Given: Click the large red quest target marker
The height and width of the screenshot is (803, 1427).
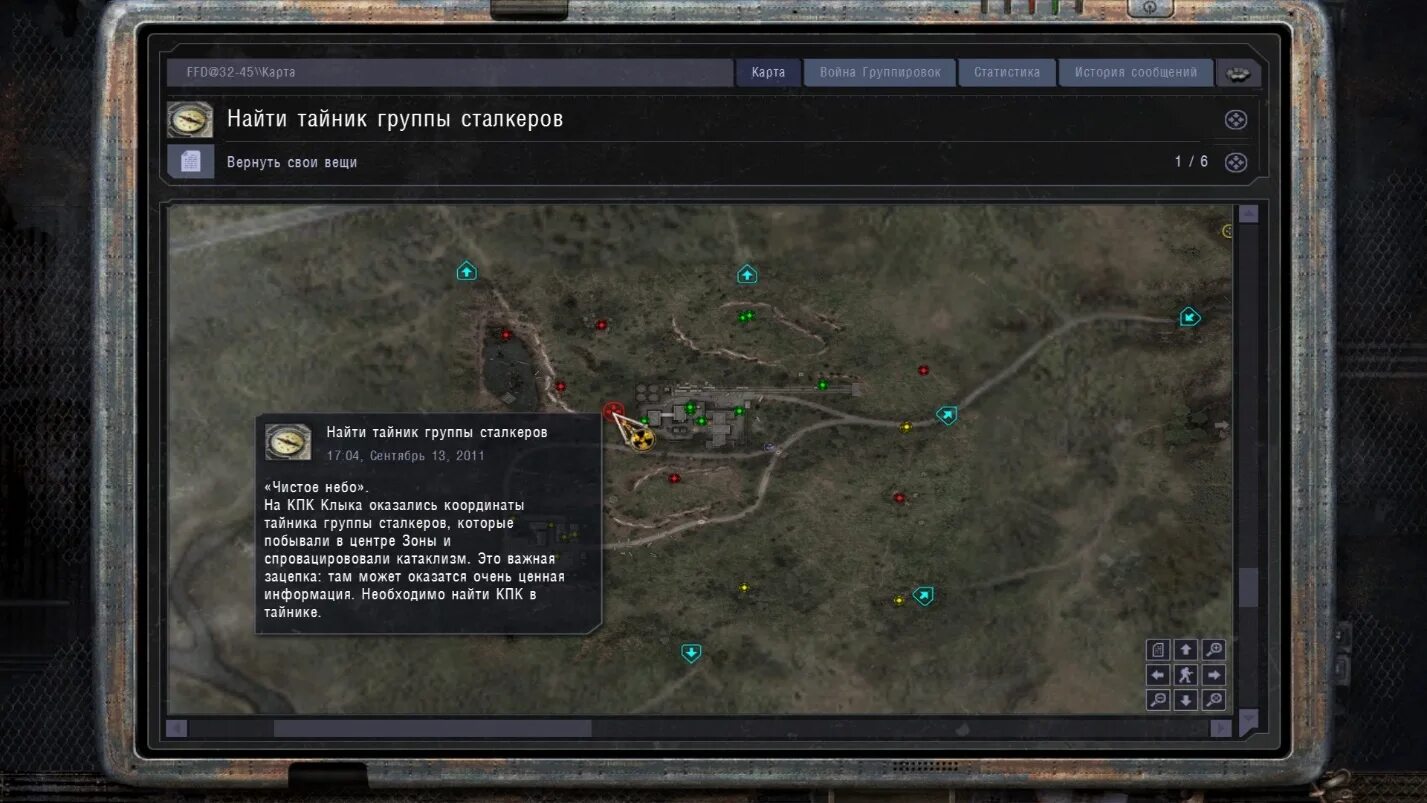Looking at the screenshot, I should click(614, 410).
